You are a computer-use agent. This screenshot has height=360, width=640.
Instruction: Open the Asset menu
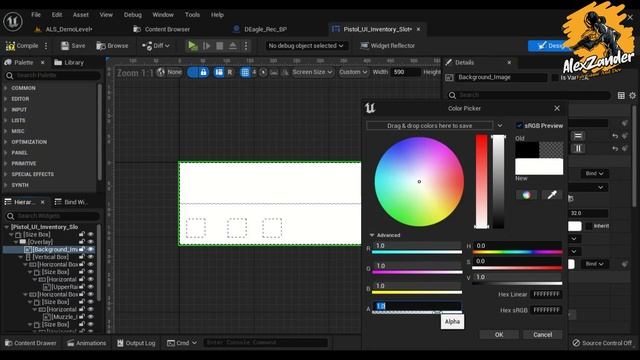click(80, 15)
